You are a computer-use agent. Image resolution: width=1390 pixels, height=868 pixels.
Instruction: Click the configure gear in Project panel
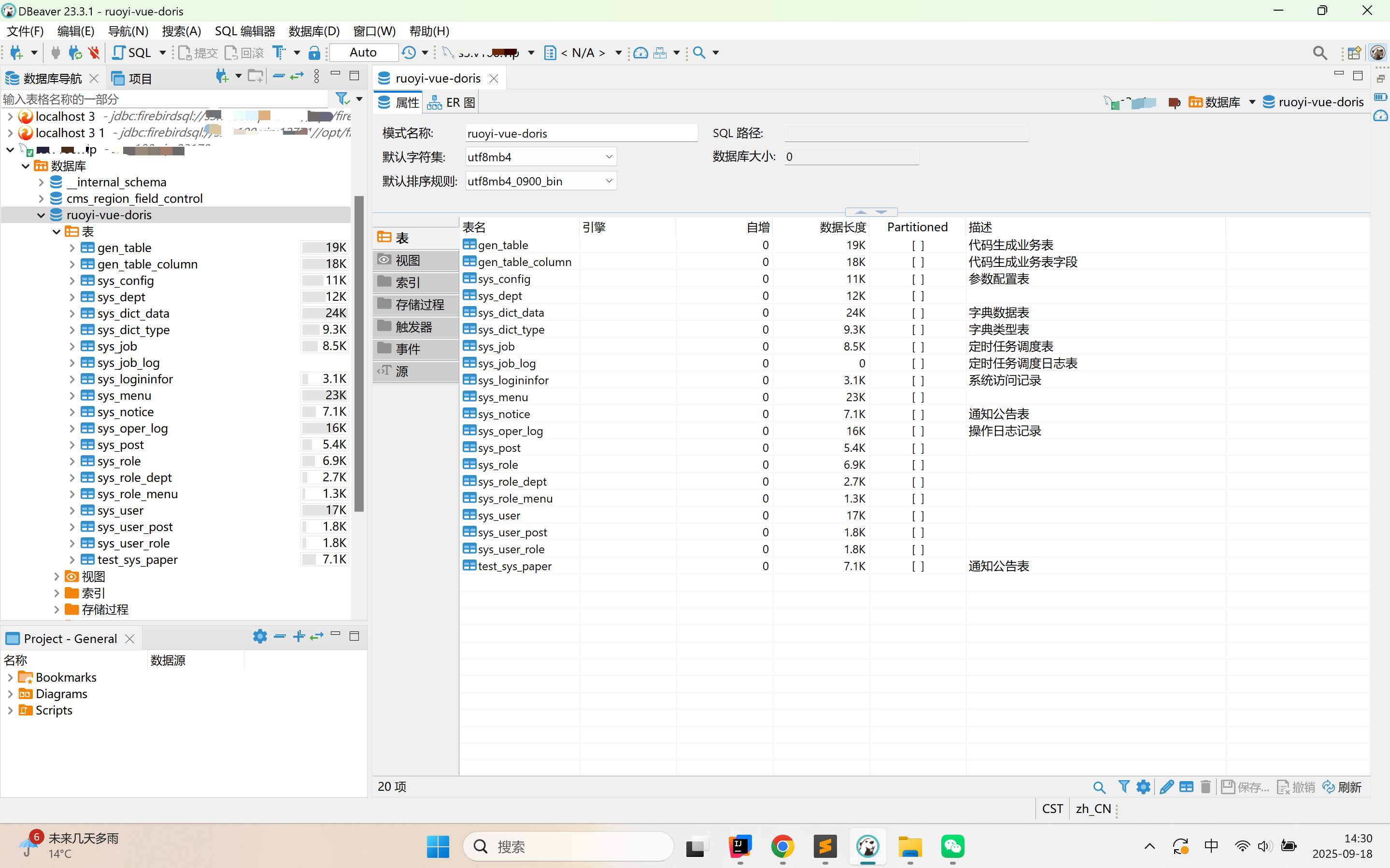click(x=259, y=636)
